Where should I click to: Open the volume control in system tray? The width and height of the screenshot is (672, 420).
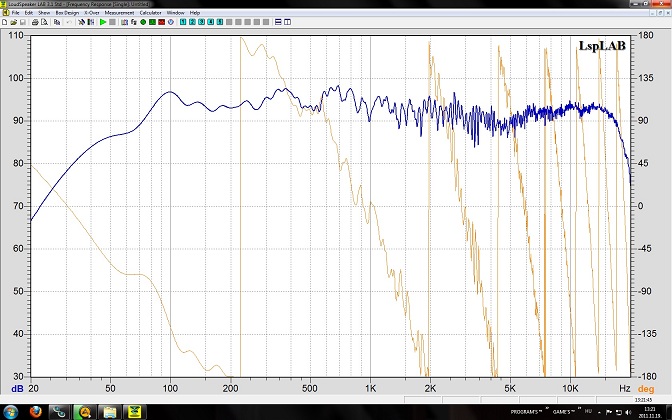point(628,412)
